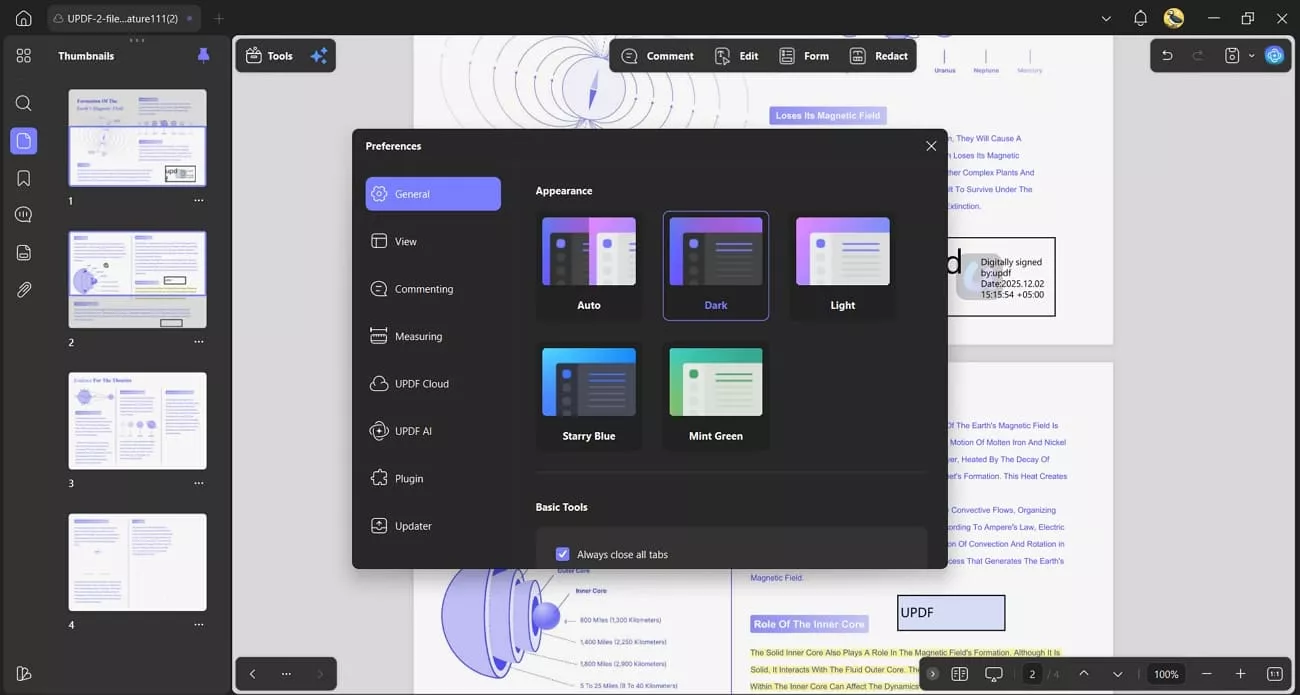This screenshot has width=1300, height=695.
Task: Choose the Dark appearance theme
Action: point(716,265)
